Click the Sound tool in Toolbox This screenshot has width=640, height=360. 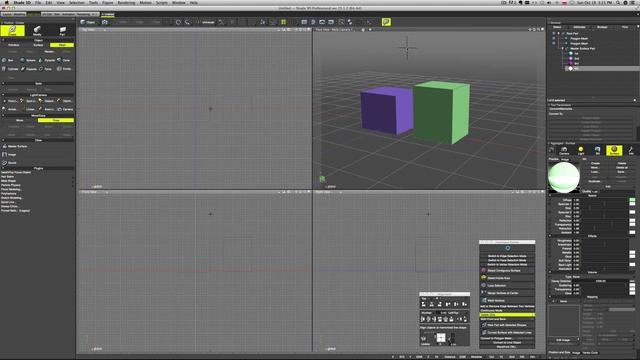10,163
